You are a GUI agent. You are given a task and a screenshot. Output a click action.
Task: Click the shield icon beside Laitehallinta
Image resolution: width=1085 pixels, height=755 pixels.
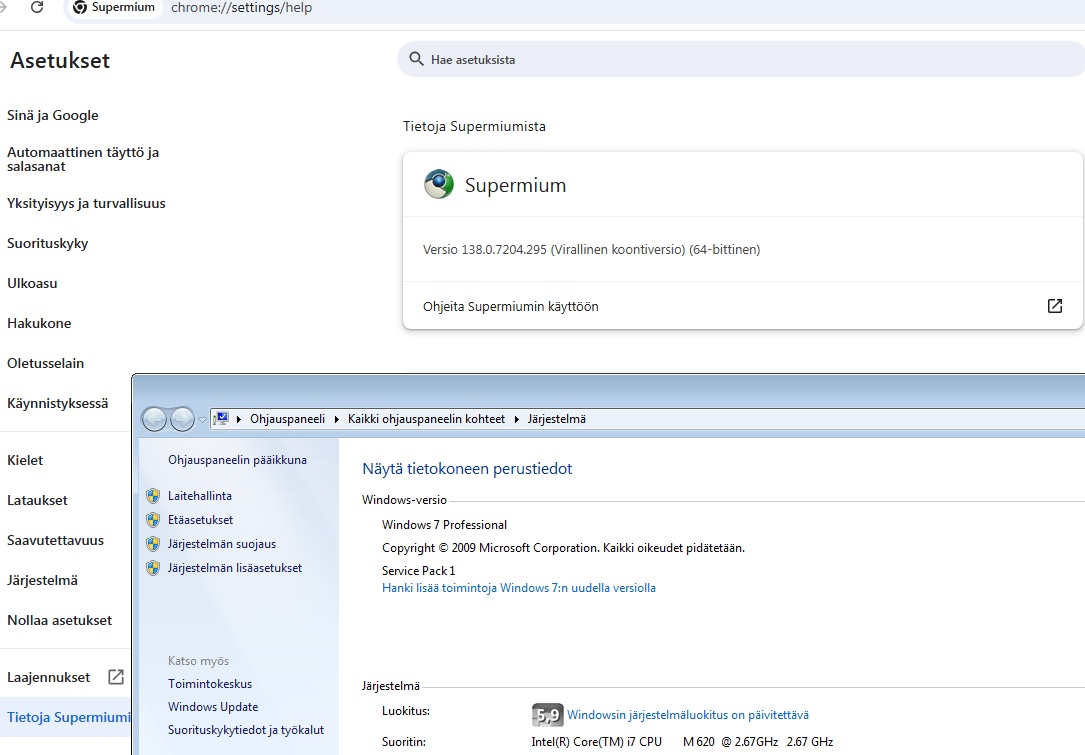pos(153,496)
